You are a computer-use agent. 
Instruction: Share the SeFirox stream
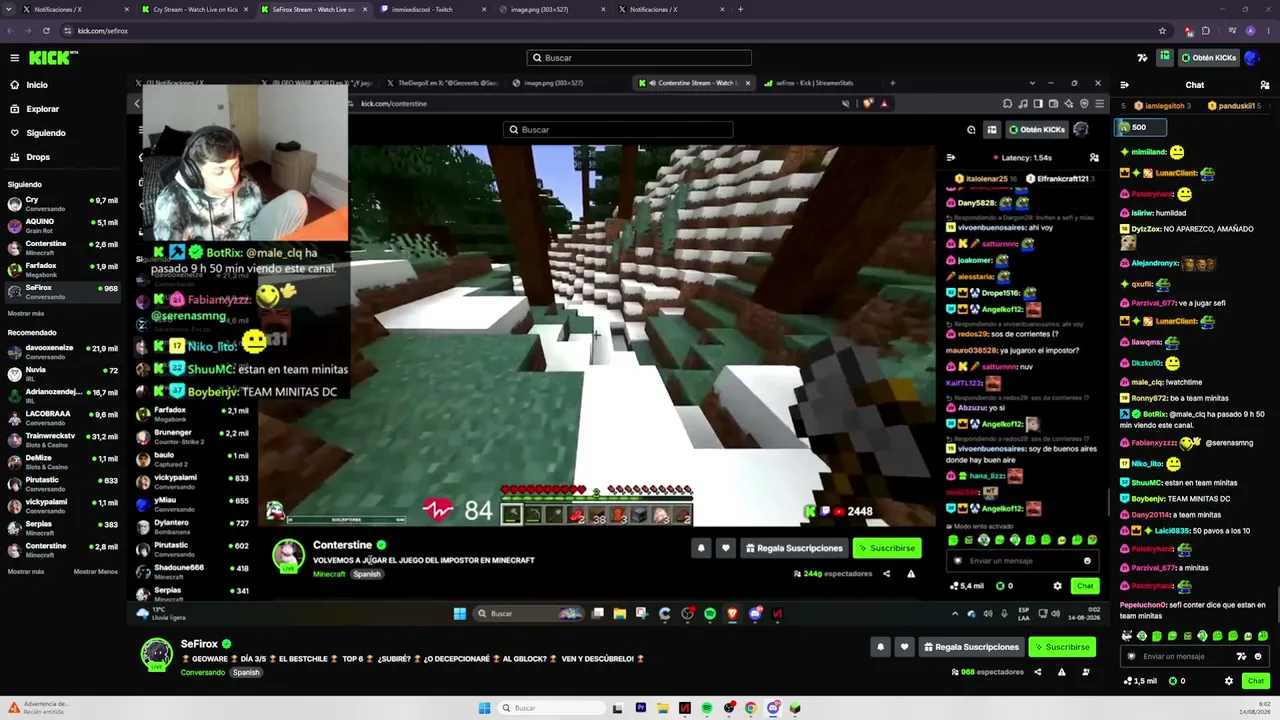[x=1037, y=672]
